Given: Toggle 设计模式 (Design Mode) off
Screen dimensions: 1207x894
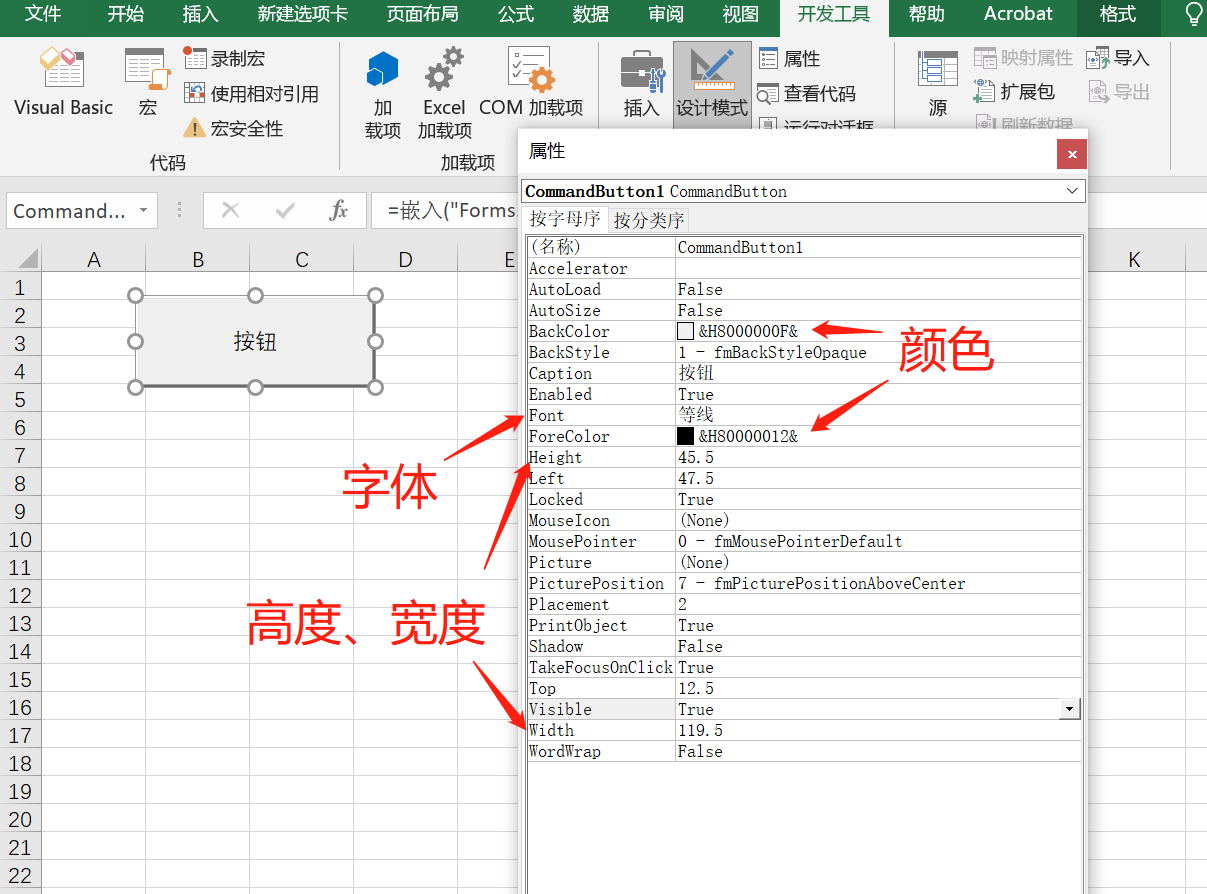Looking at the screenshot, I should [x=711, y=85].
